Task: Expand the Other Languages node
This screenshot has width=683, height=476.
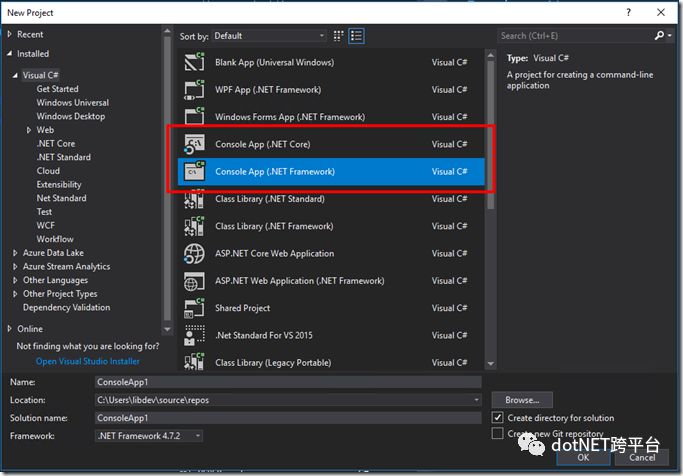Action: (x=15, y=280)
